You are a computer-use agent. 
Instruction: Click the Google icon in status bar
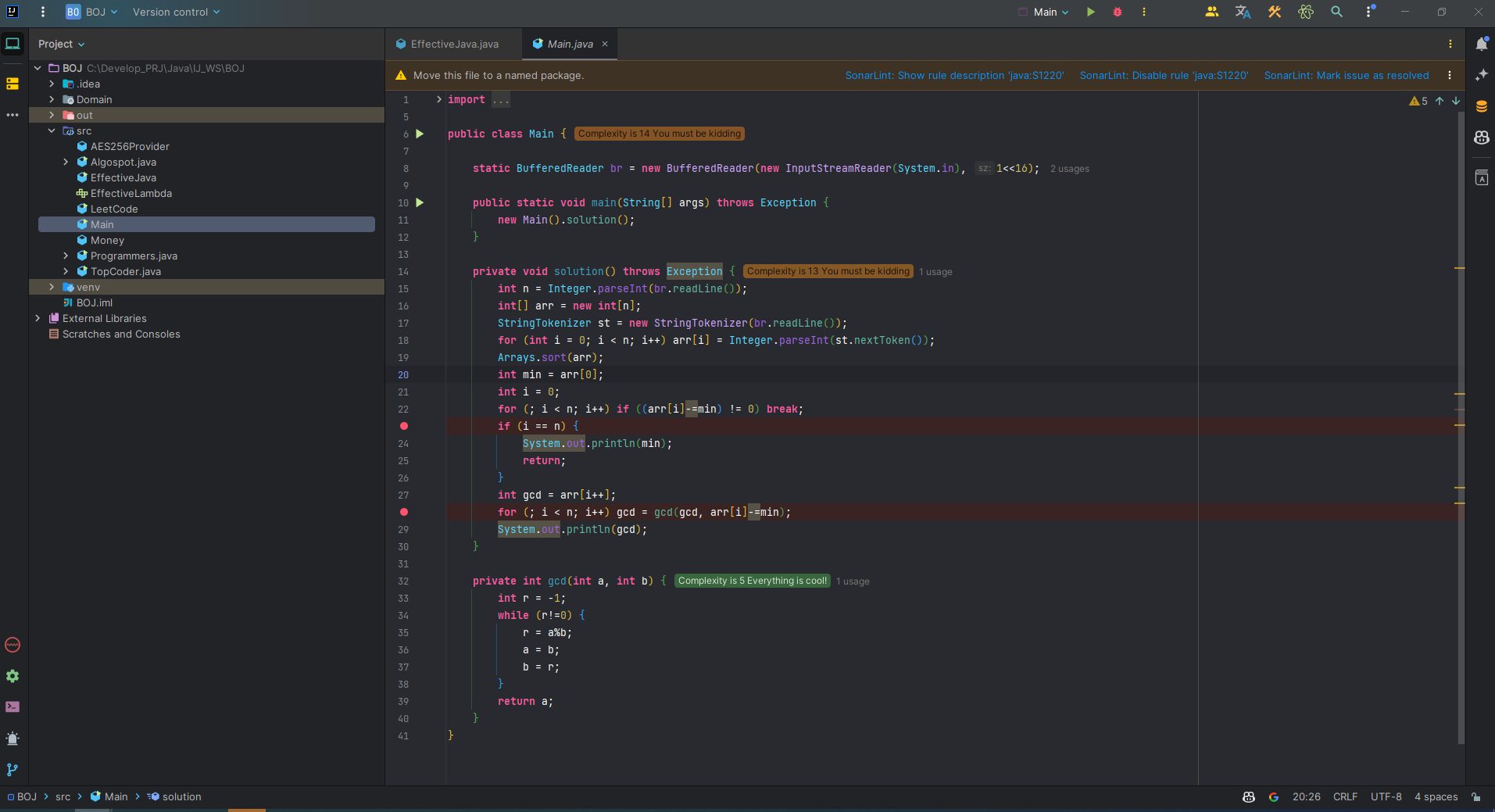[x=1274, y=797]
